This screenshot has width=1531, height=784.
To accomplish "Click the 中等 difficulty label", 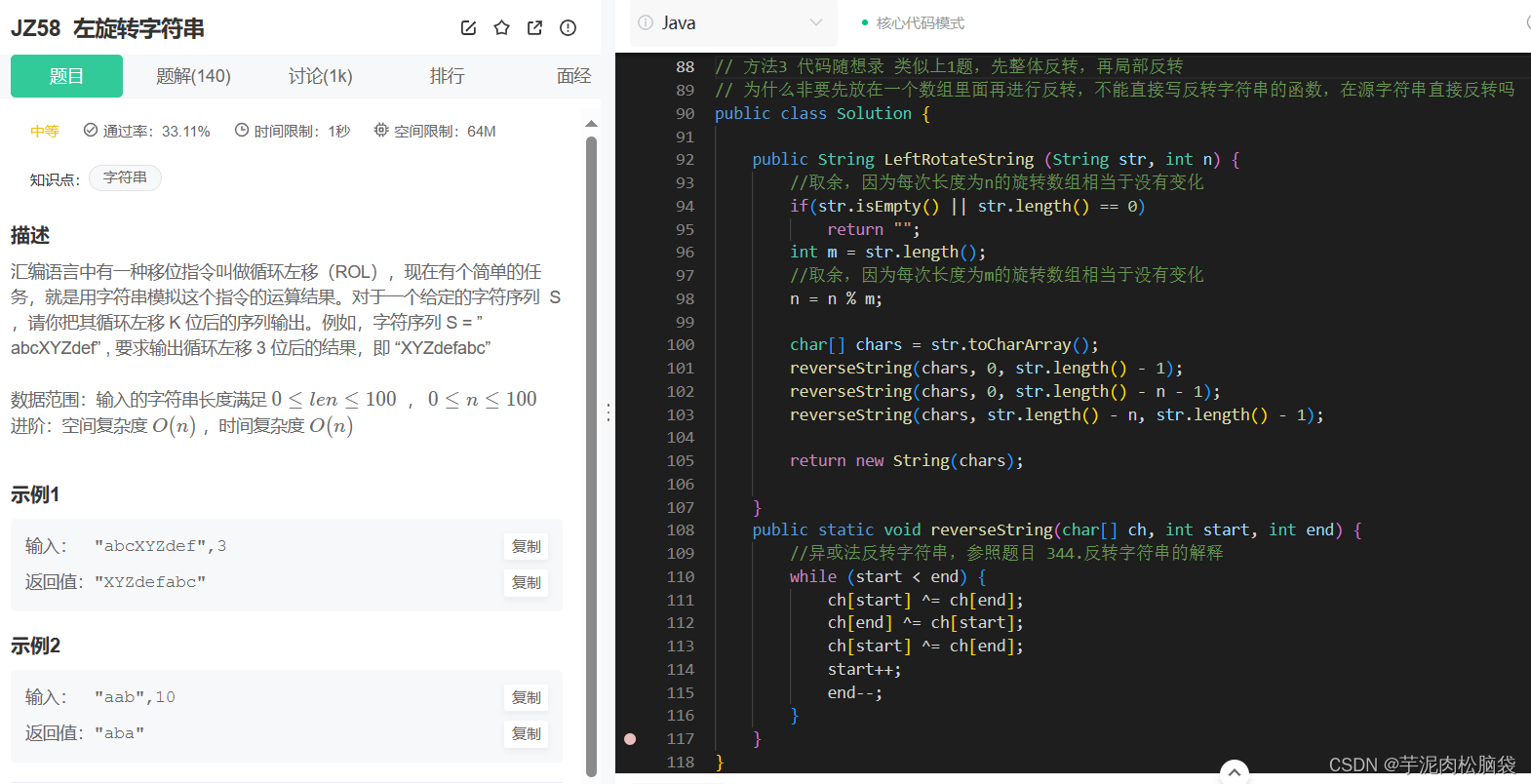I will pyautogui.click(x=45, y=131).
